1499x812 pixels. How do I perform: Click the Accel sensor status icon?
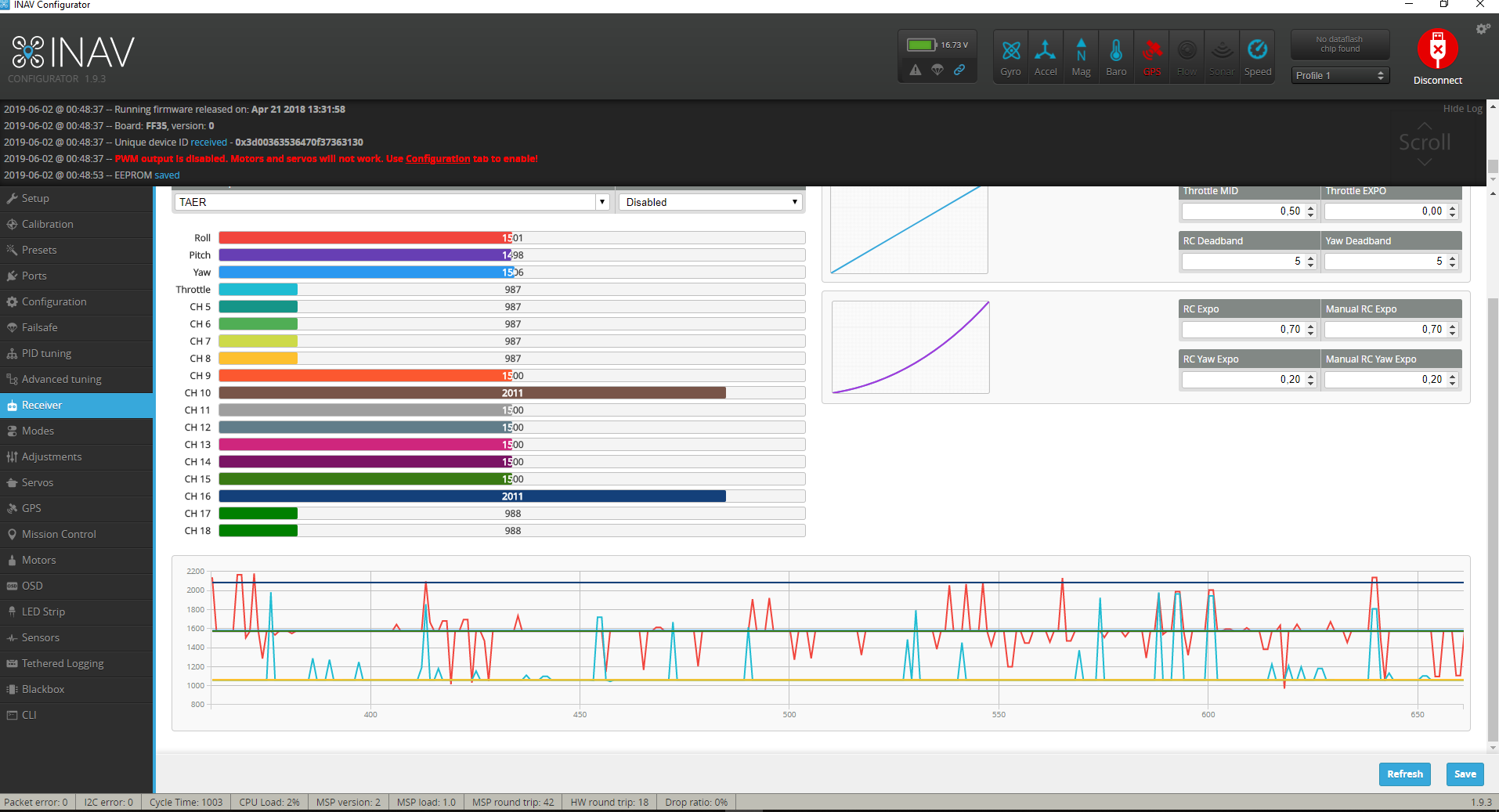point(1046,55)
